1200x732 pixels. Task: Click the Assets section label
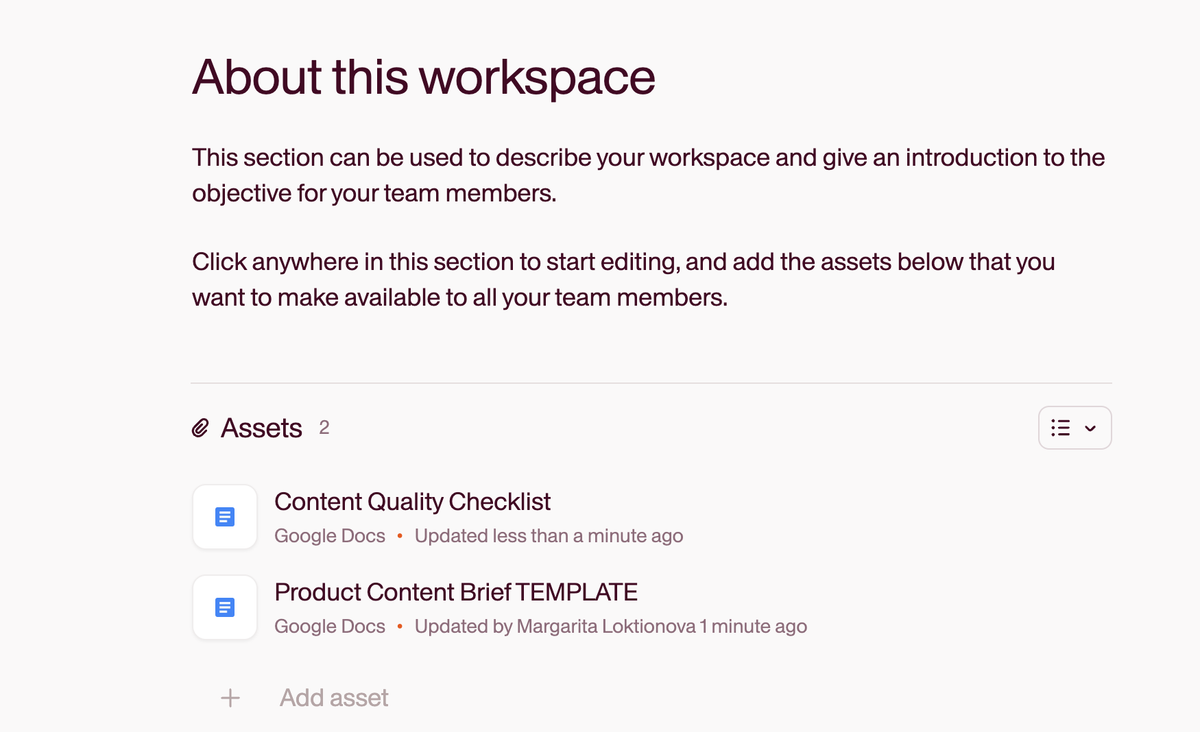click(x=261, y=428)
